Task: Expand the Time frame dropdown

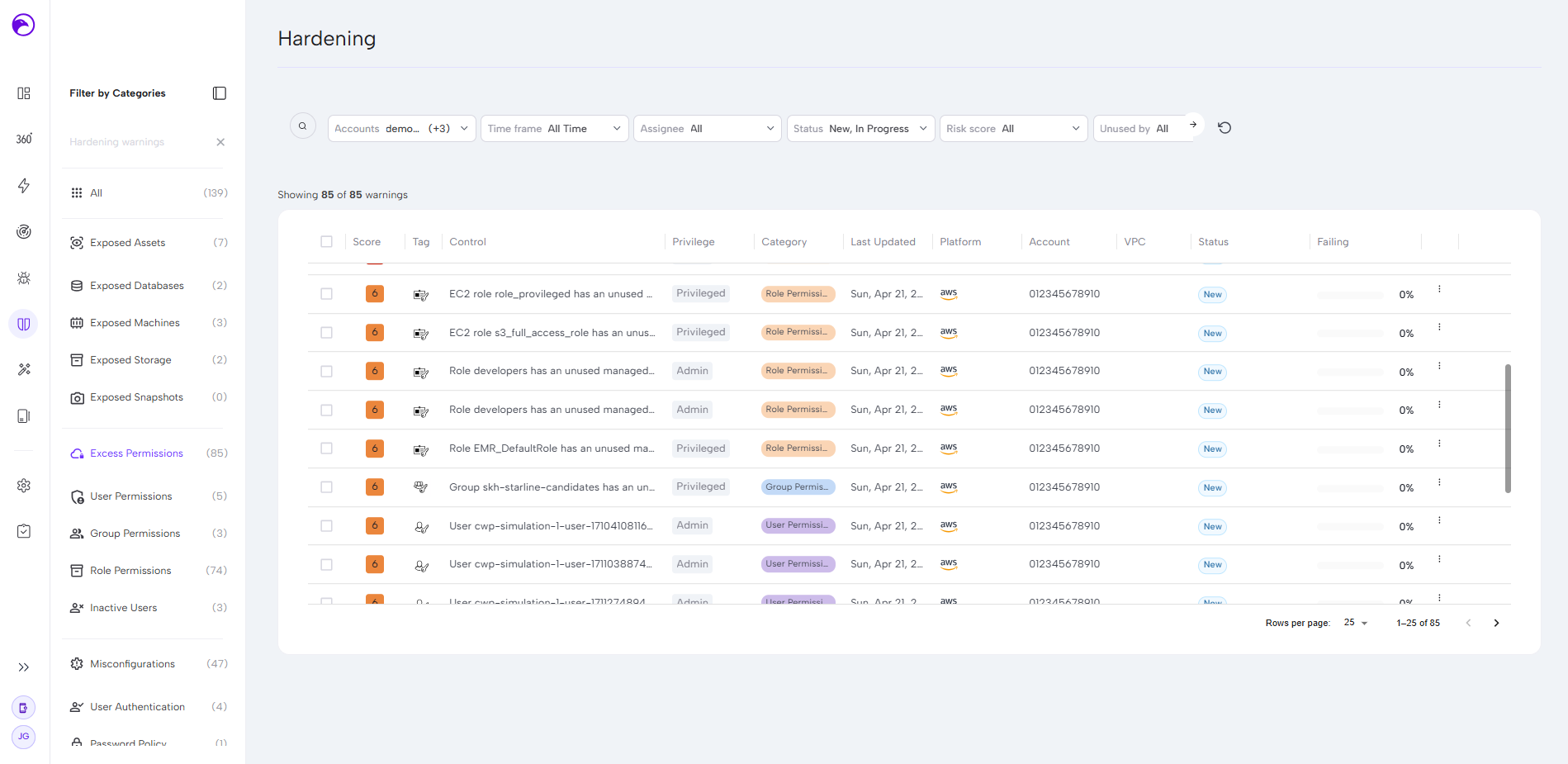Action: coord(554,129)
